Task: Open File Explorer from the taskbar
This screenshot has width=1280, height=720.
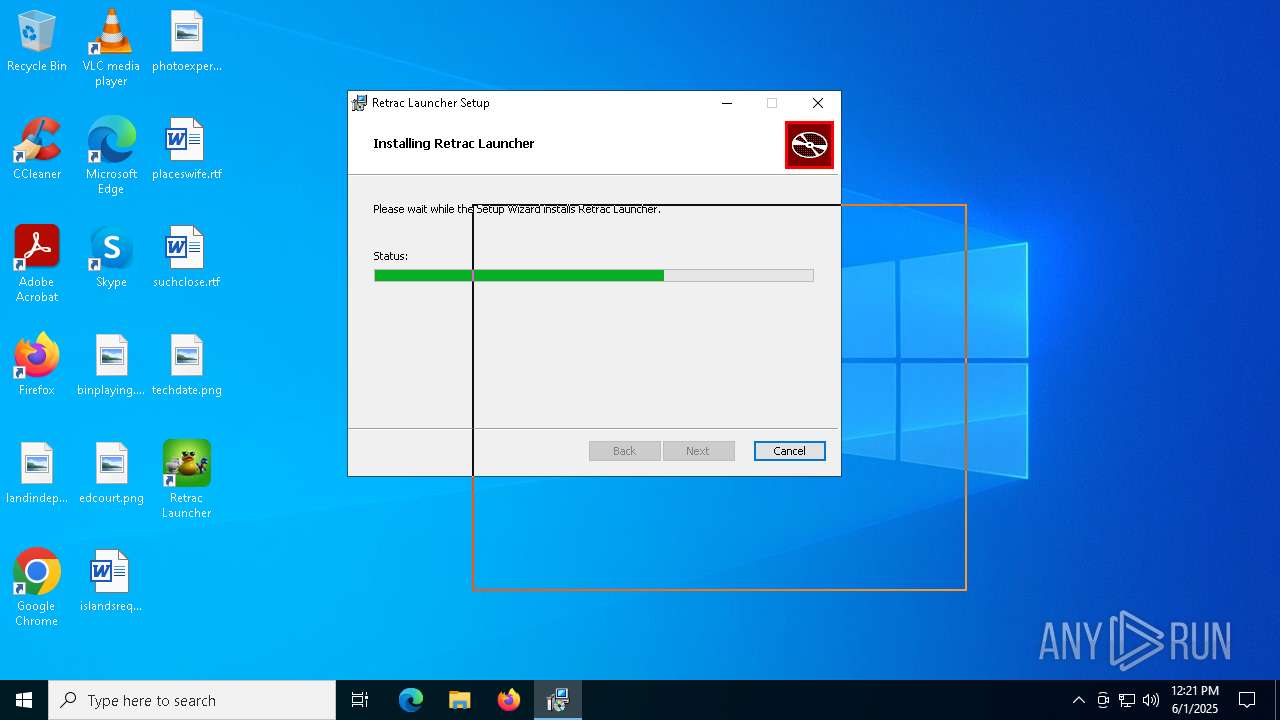Action: tap(459, 700)
